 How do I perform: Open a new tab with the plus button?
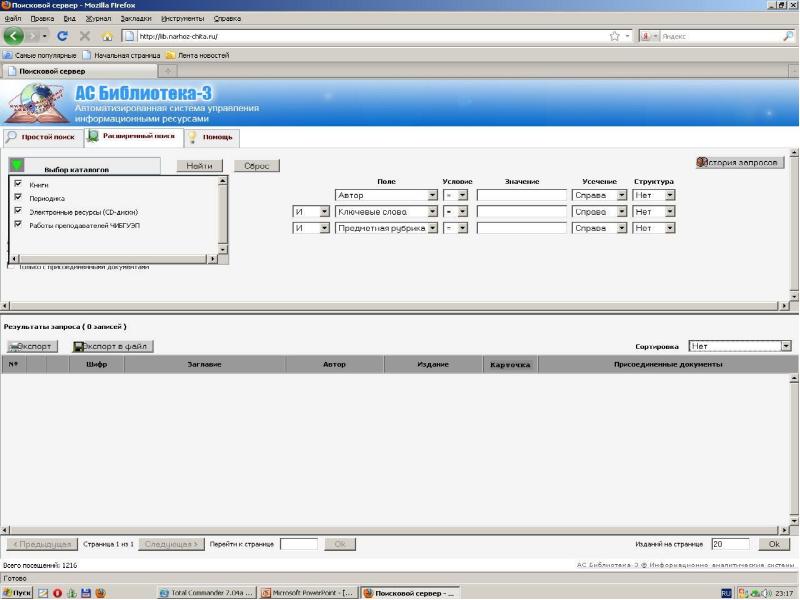click(x=168, y=71)
